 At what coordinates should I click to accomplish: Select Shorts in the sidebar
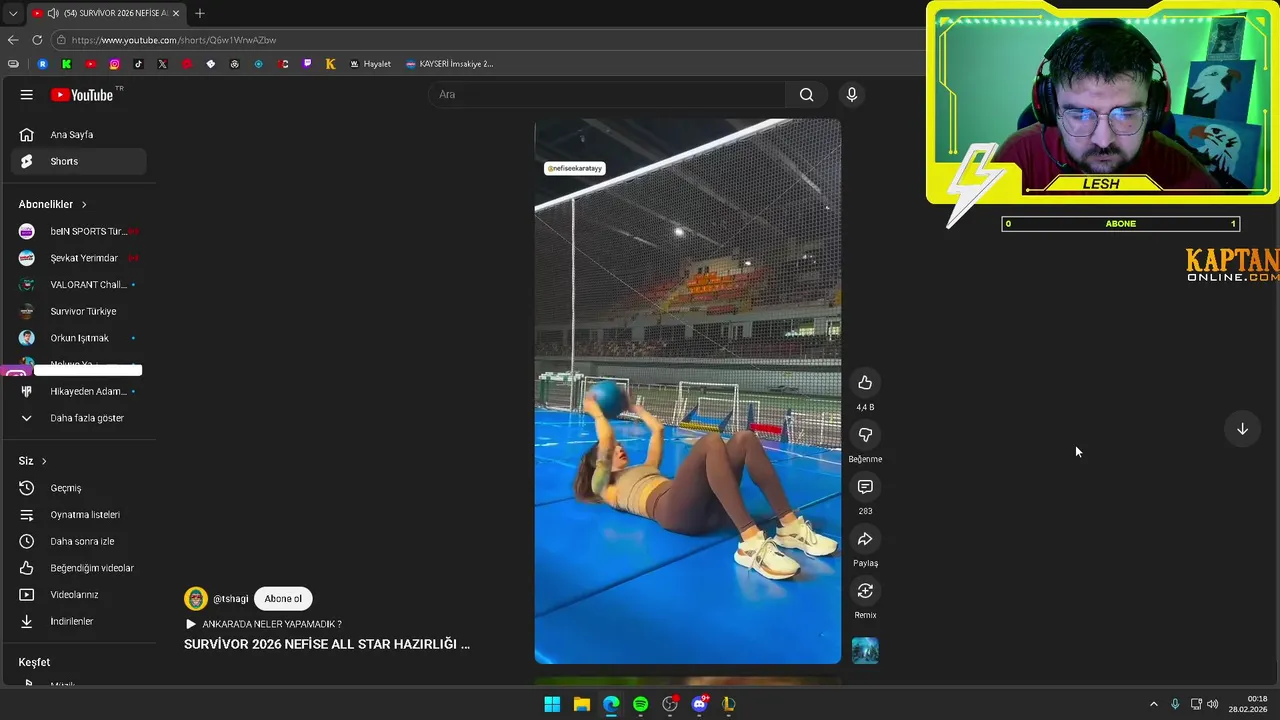[x=78, y=161]
